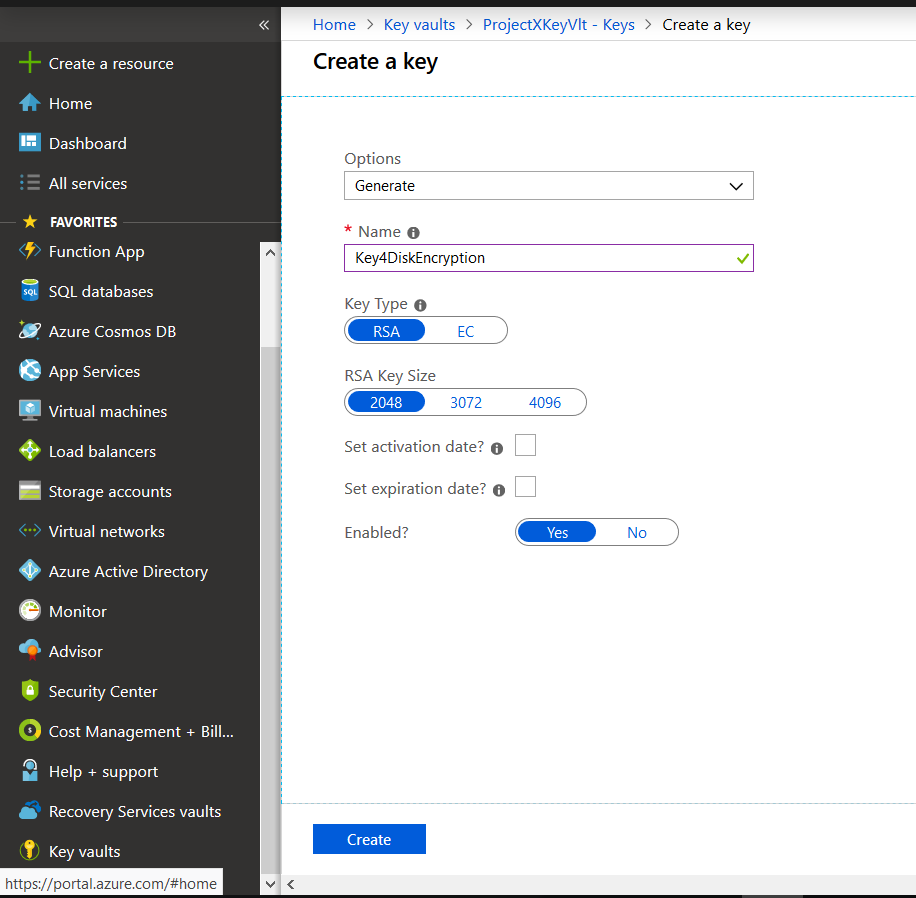Viewport: 916px width, 898px height.
Task: Click the Azure Active Directory icon
Action: pos(30,571)
